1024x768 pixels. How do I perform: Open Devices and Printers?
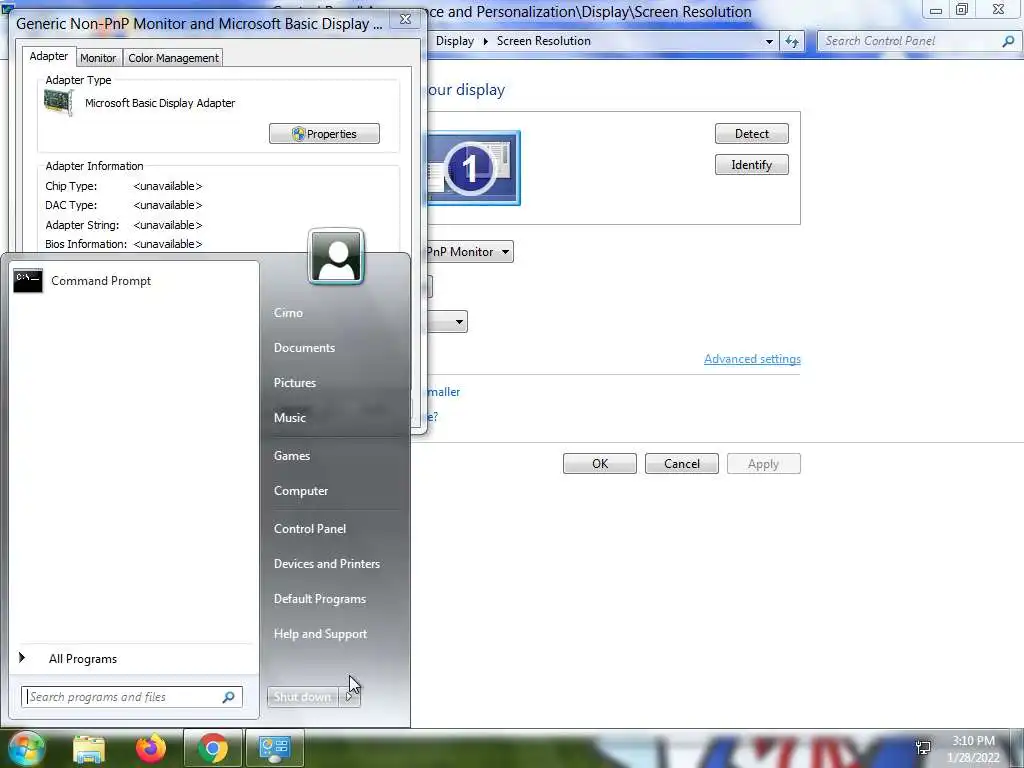pyautogui.click(x=327, y=564)
